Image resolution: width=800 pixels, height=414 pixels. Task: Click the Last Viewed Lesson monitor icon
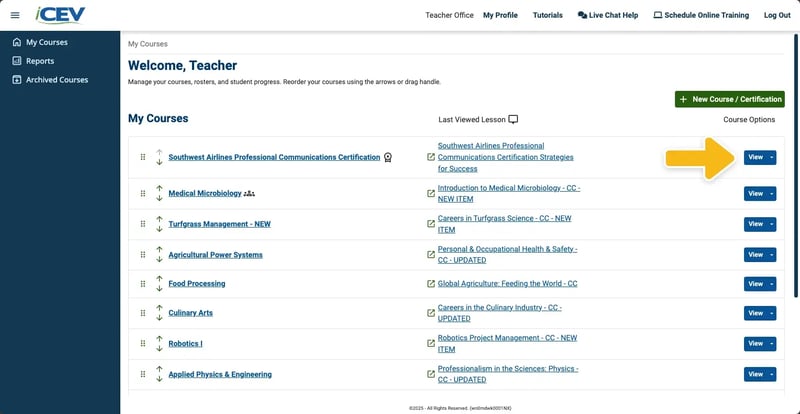(513, 119)
